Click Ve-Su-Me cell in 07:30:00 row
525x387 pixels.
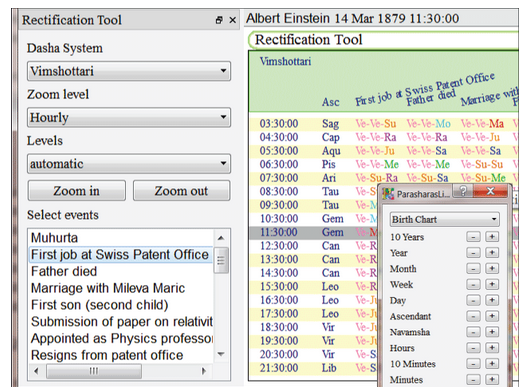[483, 178]
